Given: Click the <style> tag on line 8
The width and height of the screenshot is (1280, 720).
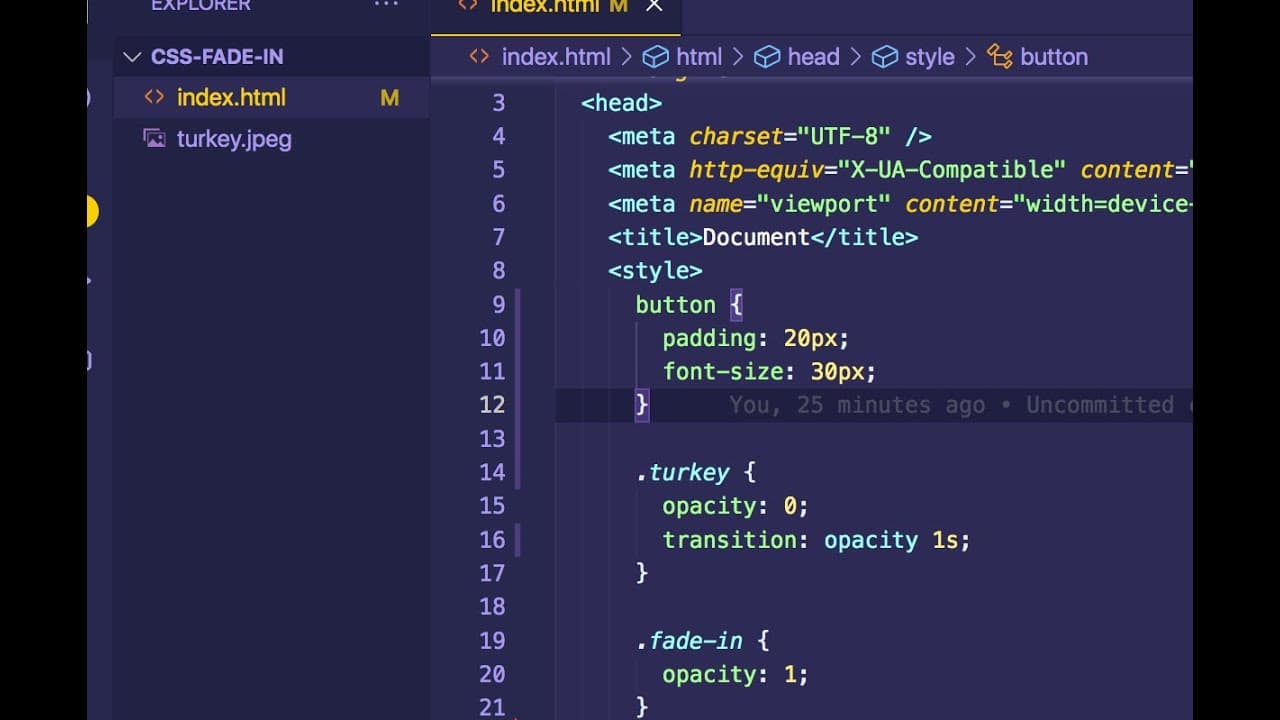Looking at the screenshot, I should pyautogui.click(x=655, y=271).
